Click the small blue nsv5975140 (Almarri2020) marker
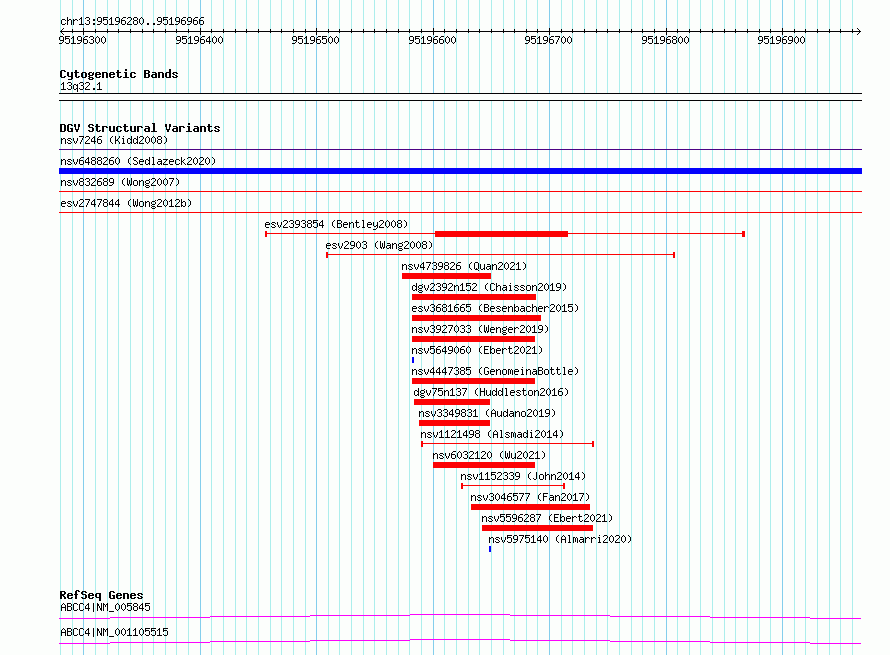The image size is (890, 655). click(x=490, y=549)
